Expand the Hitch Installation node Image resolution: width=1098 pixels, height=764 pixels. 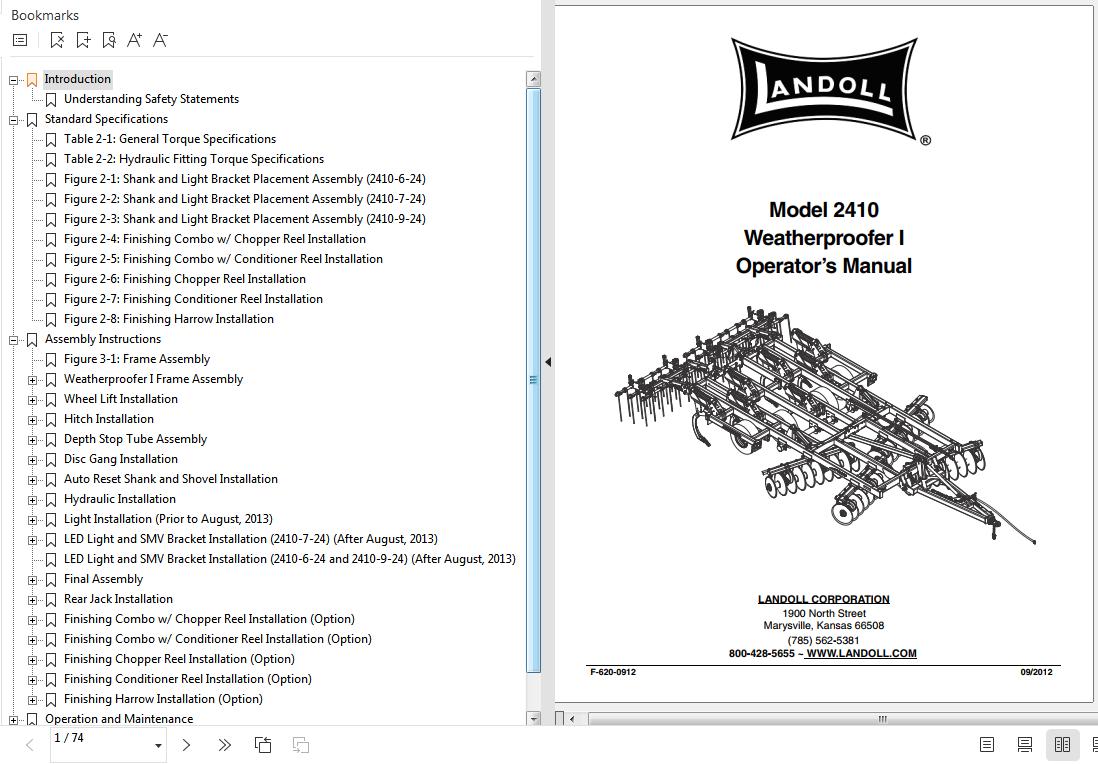[x=32, y=420]
